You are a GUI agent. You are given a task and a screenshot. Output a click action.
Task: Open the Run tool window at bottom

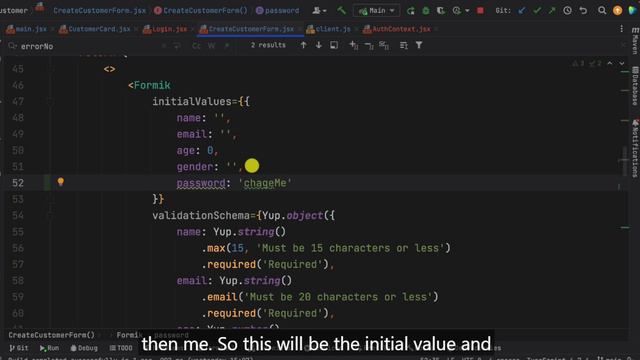tap(49, 348)
